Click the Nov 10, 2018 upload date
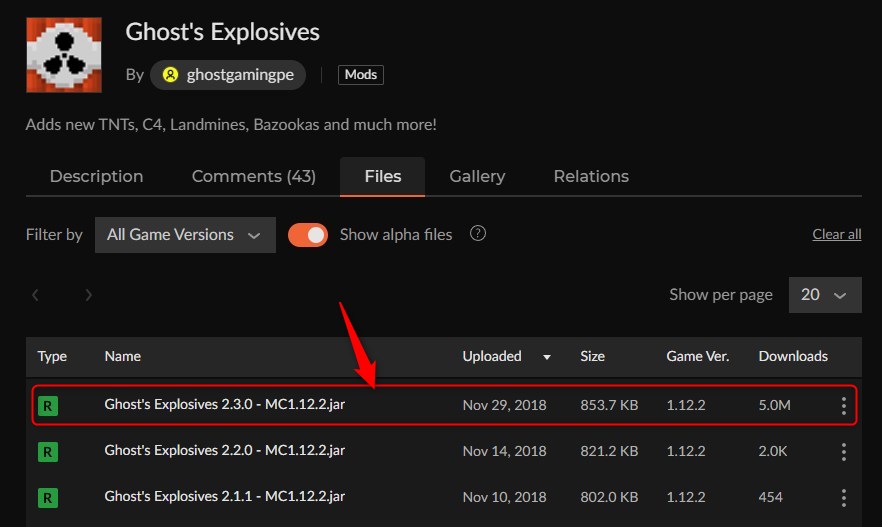The width and height of the screenshot is (882, 527). [x=505, y=497]
